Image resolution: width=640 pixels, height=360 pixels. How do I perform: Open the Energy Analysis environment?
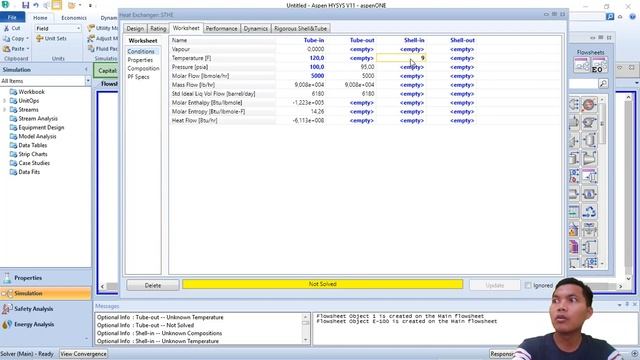[46, 324]
